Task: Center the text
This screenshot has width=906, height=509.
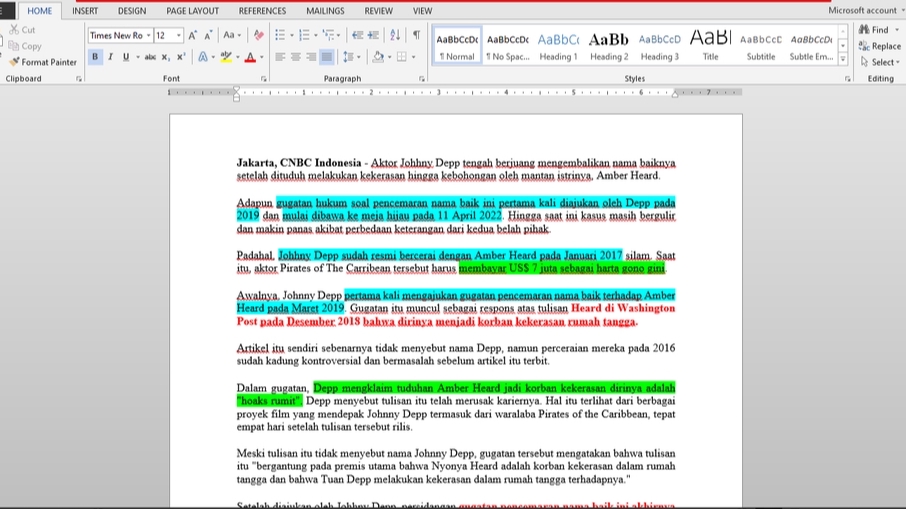Action: 295,57
